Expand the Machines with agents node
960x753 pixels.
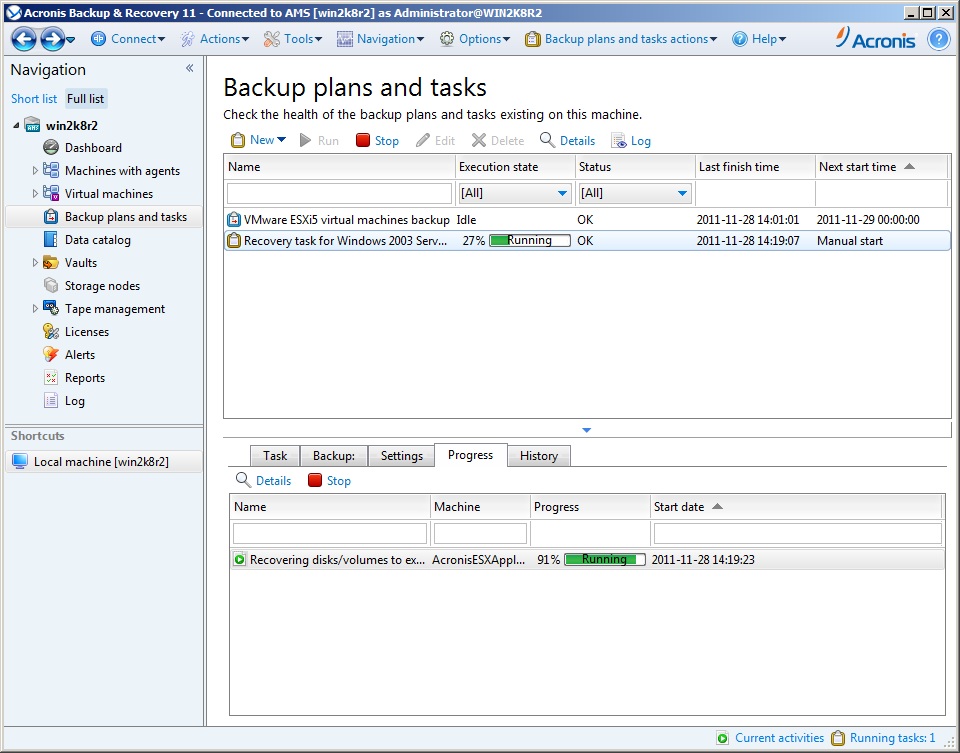[35, 171]
